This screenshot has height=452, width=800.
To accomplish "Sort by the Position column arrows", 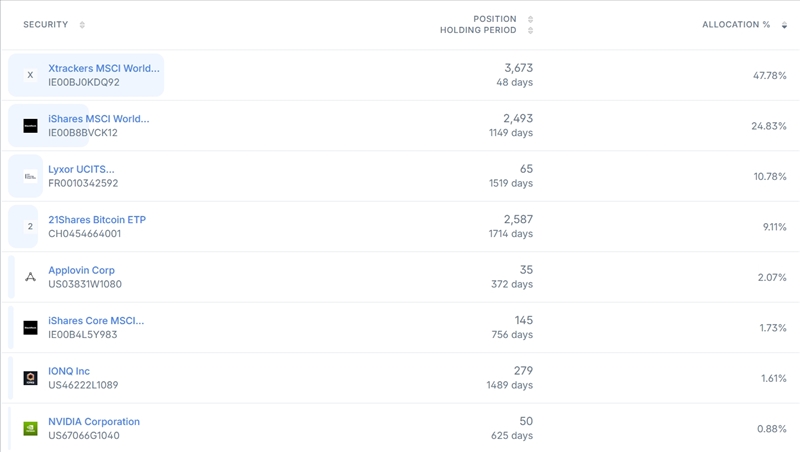I will click(531, 19).
